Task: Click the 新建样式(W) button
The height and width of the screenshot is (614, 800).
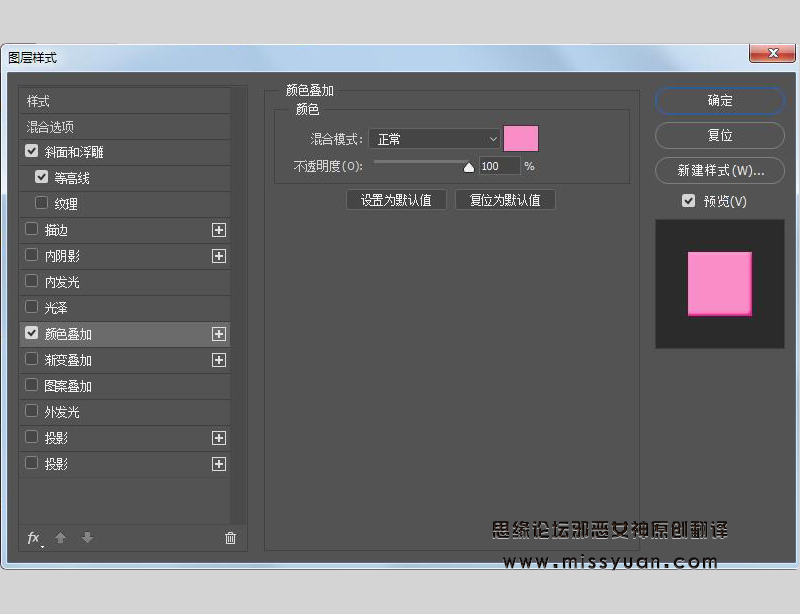Action: point(719,170)
